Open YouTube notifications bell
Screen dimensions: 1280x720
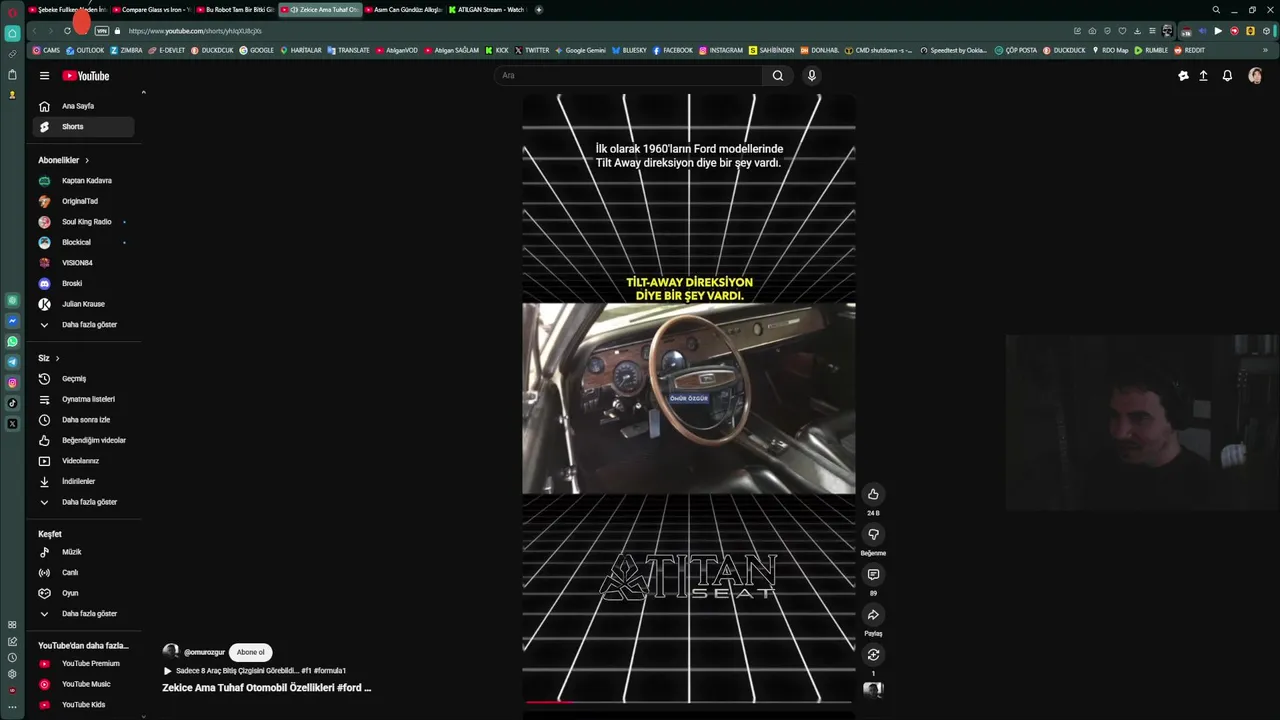[x=1227, y=76]
